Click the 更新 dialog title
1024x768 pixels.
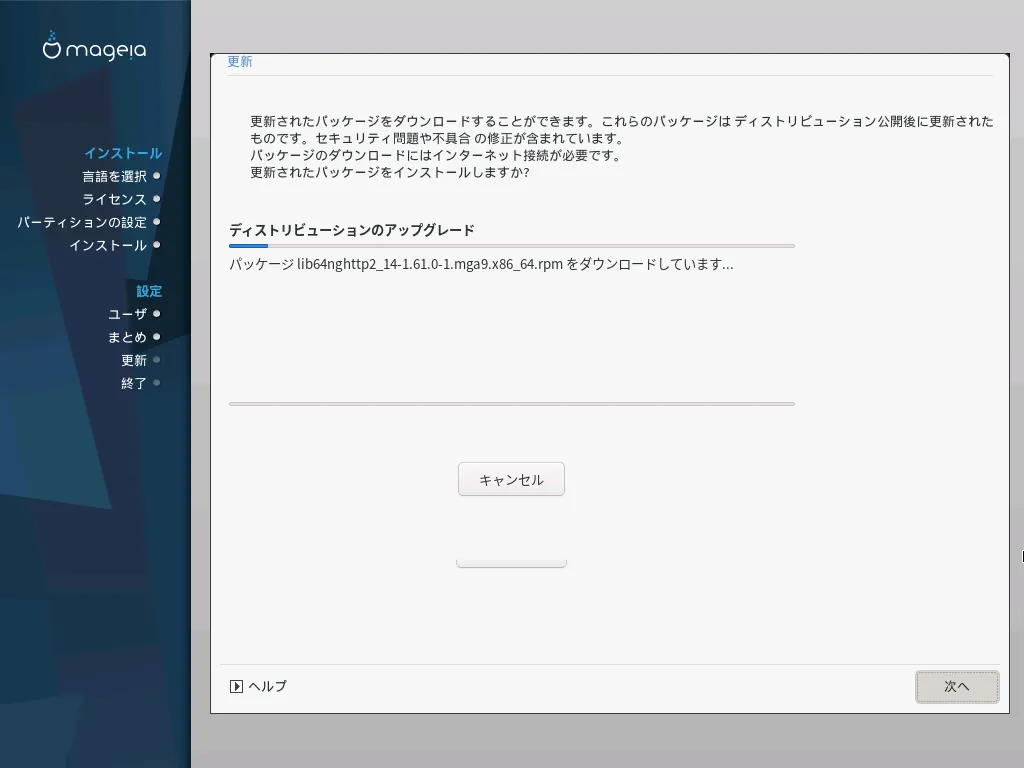[240, 61]
